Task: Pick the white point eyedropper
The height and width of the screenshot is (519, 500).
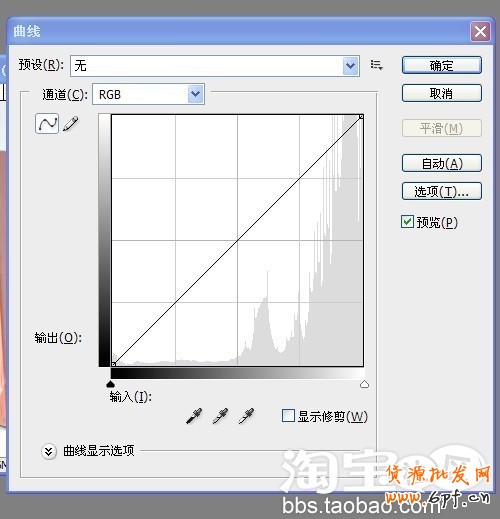Action: click(x=246, y=416)
